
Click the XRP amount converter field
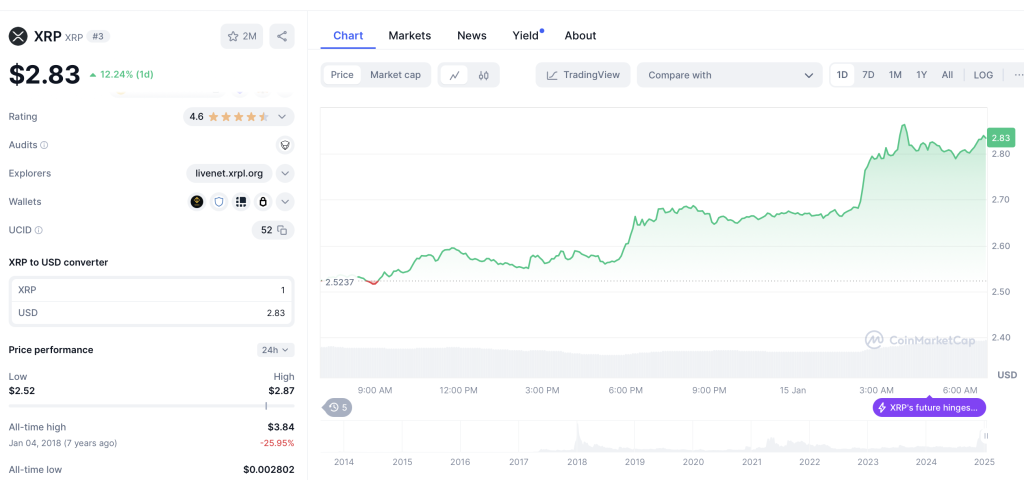coord(152,290)
